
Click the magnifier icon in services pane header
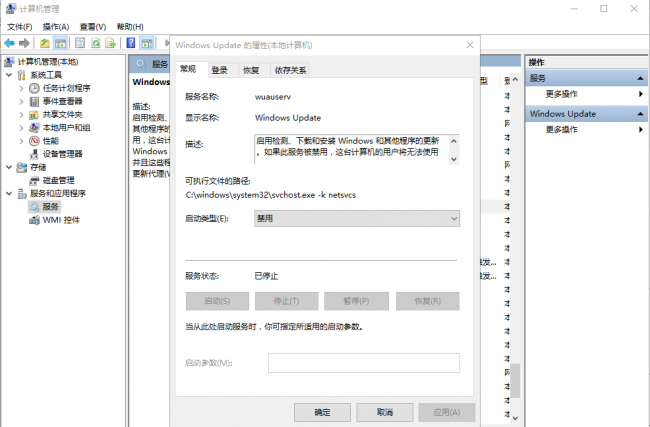[141, 64]
